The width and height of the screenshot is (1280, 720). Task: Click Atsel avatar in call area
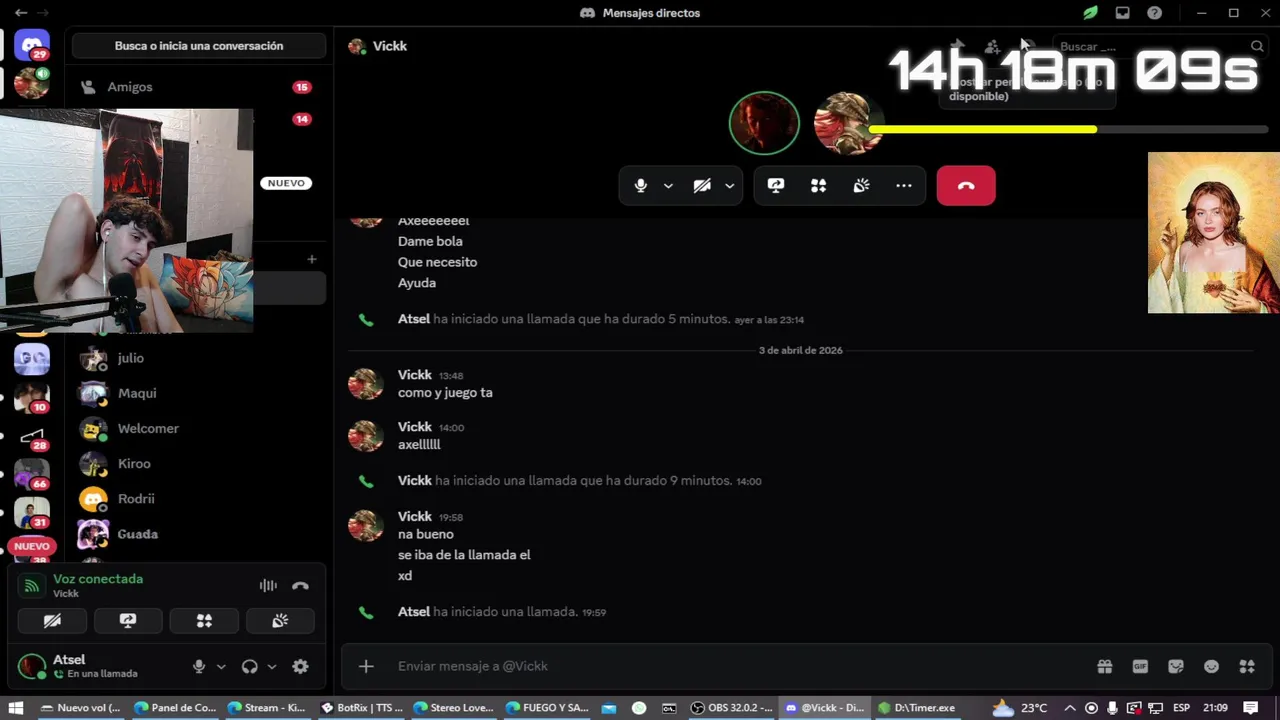tap(764, 123)
